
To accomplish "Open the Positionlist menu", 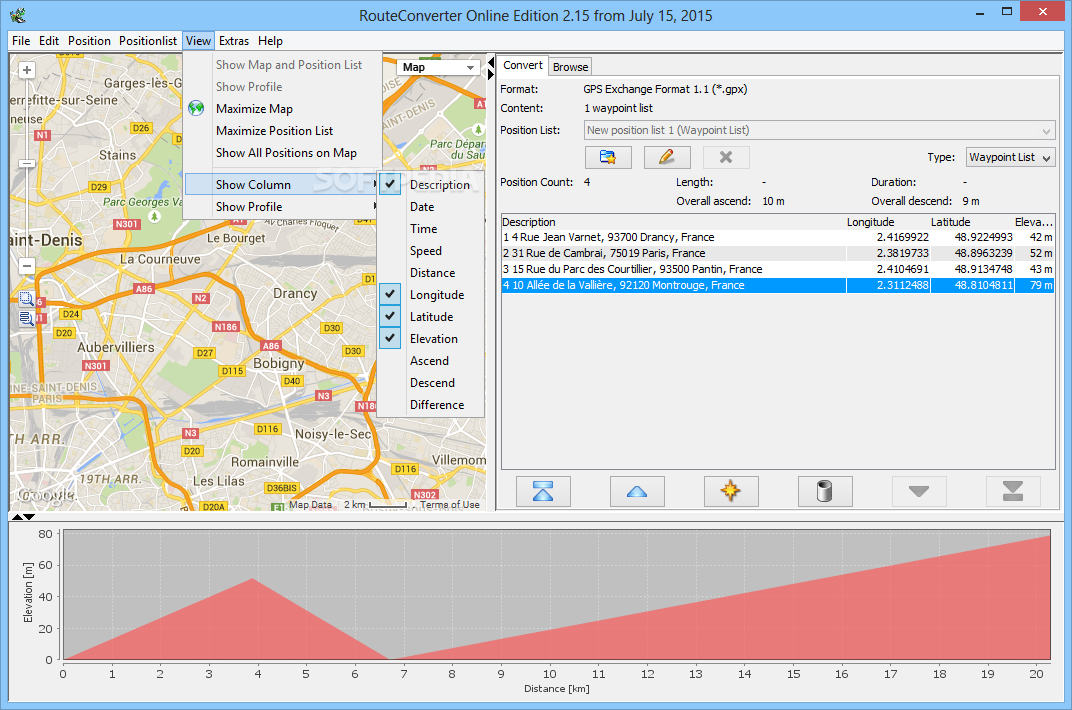I will 148,41.
